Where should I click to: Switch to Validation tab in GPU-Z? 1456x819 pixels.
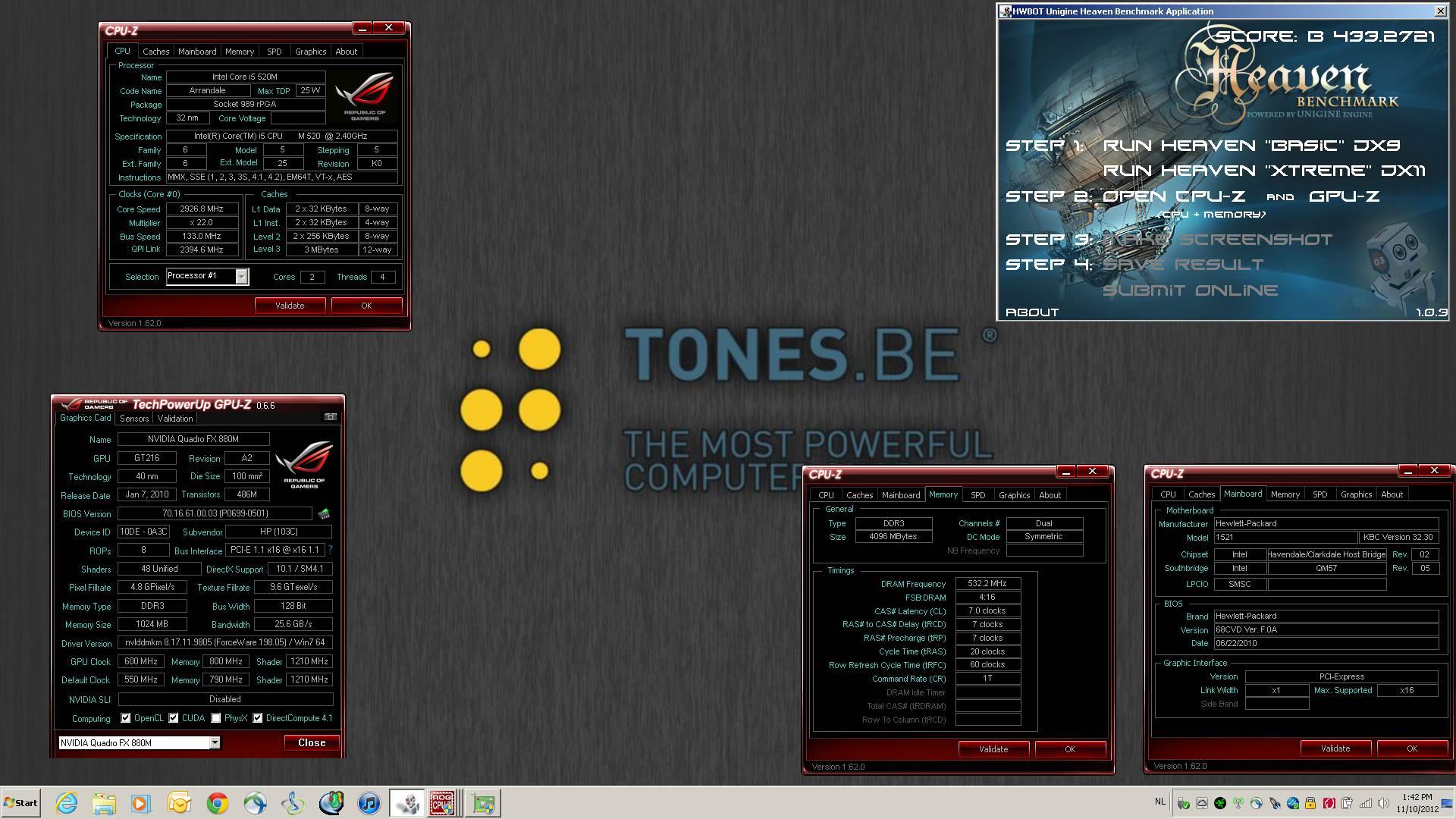(x=175, y=419)
